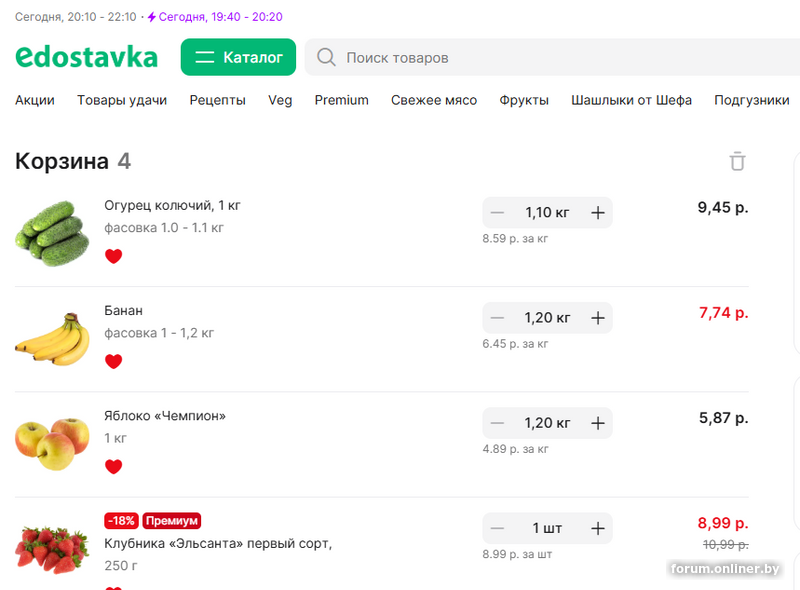Decrease apple quantity with minus icon
The height and width of the screenshot is (590, 800).
pos(497,423)
